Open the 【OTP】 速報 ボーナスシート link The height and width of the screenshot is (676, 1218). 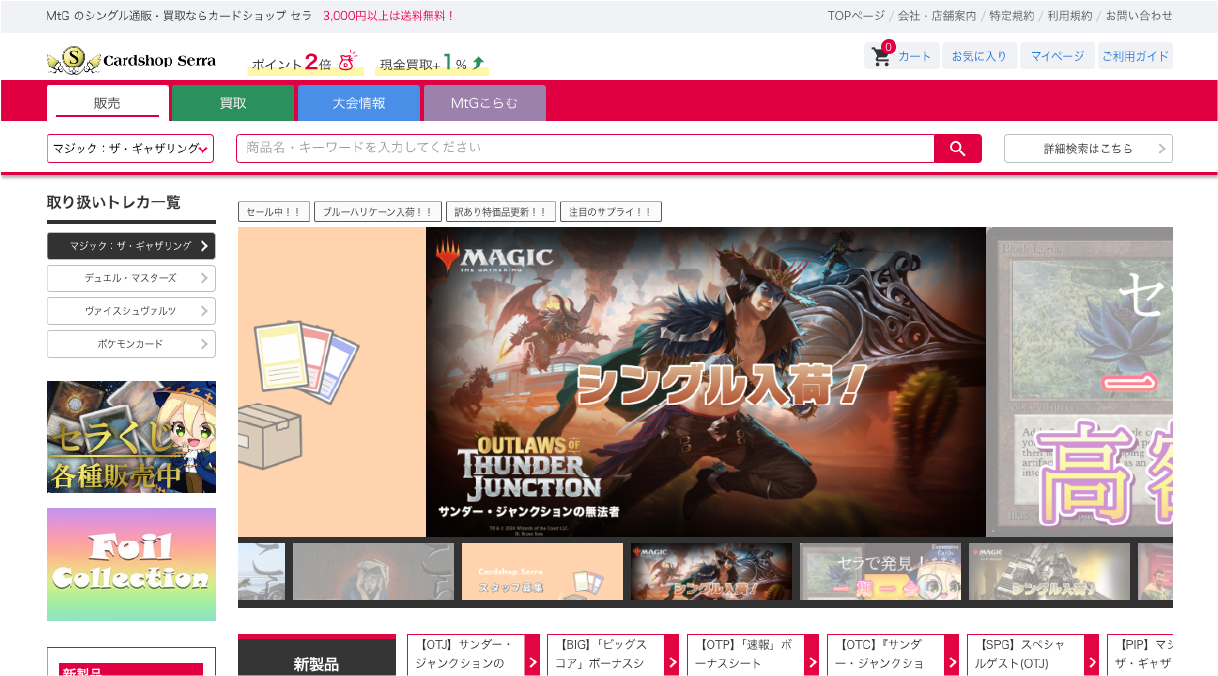click(x=753, y=654)
